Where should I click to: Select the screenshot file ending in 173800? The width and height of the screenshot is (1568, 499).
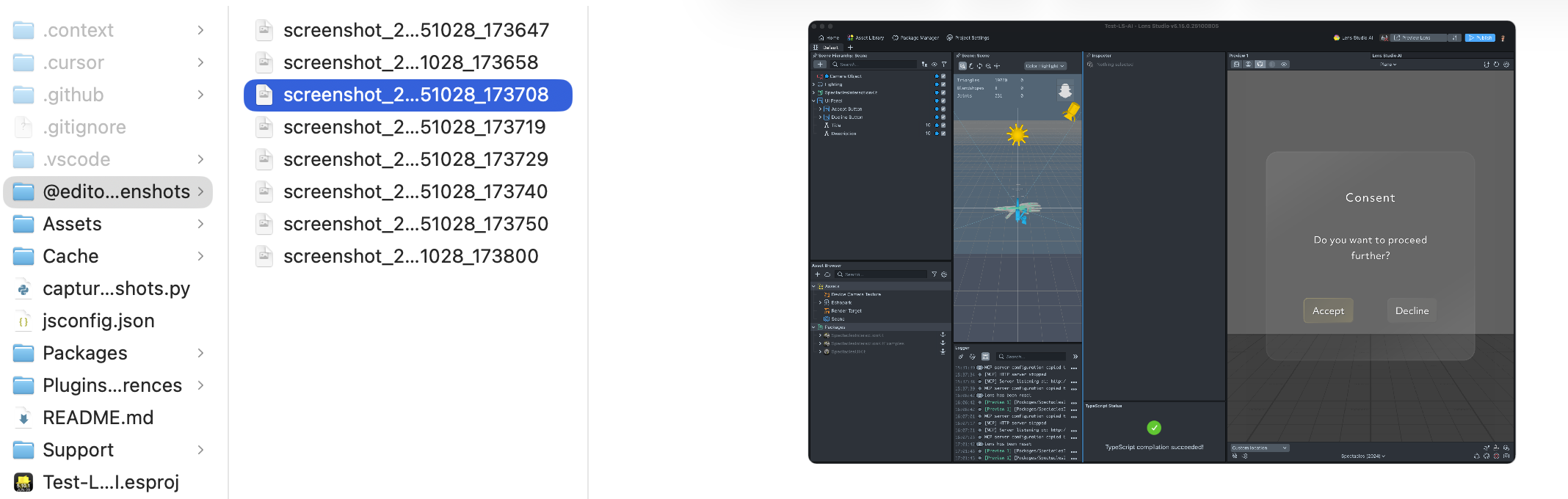(410, 256)
